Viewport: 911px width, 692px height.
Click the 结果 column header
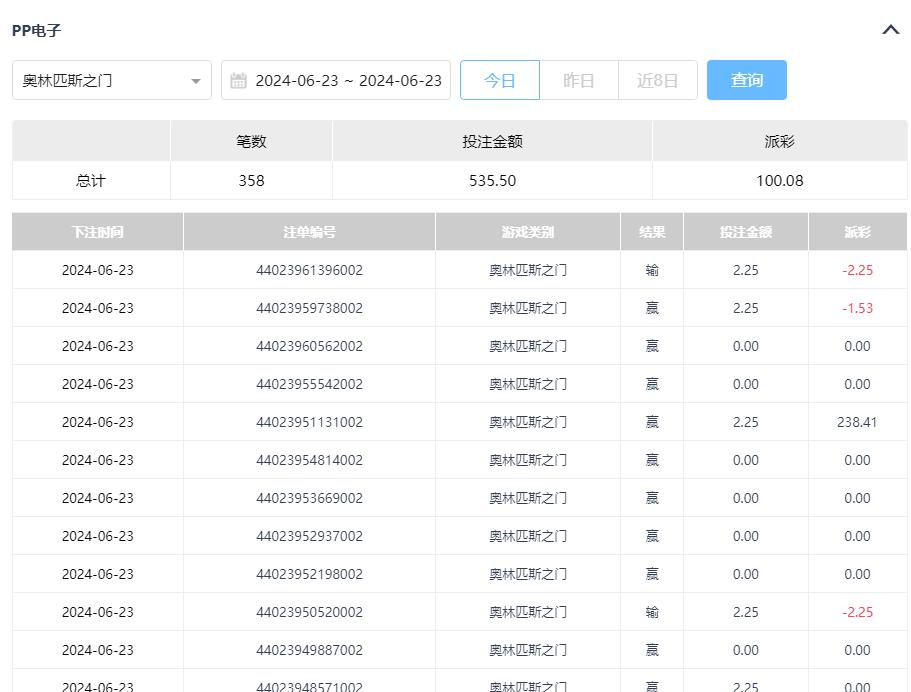pos(652,232)
